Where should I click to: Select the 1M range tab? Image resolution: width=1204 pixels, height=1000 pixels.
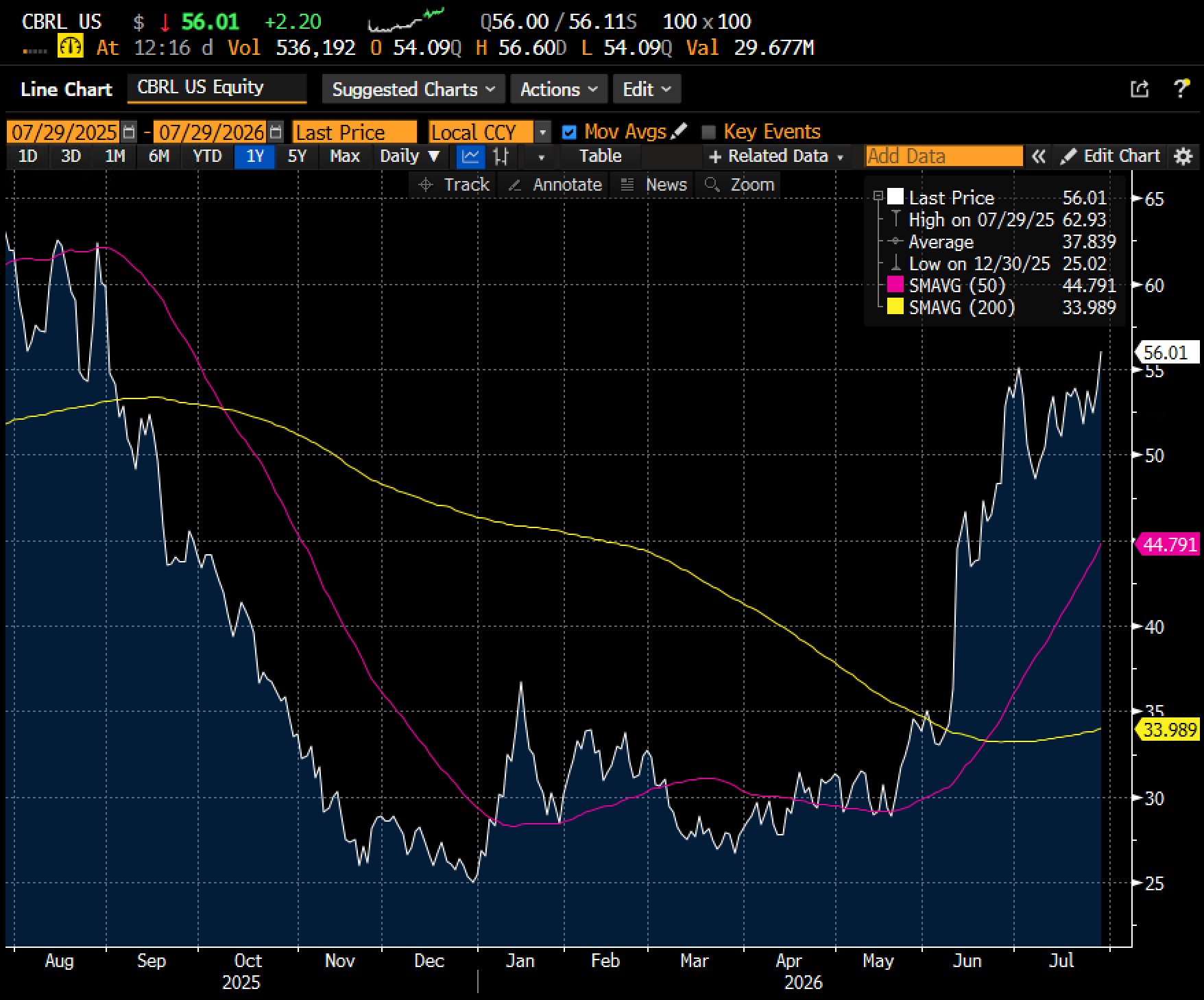pyautogui.click(x=115, y=156)
